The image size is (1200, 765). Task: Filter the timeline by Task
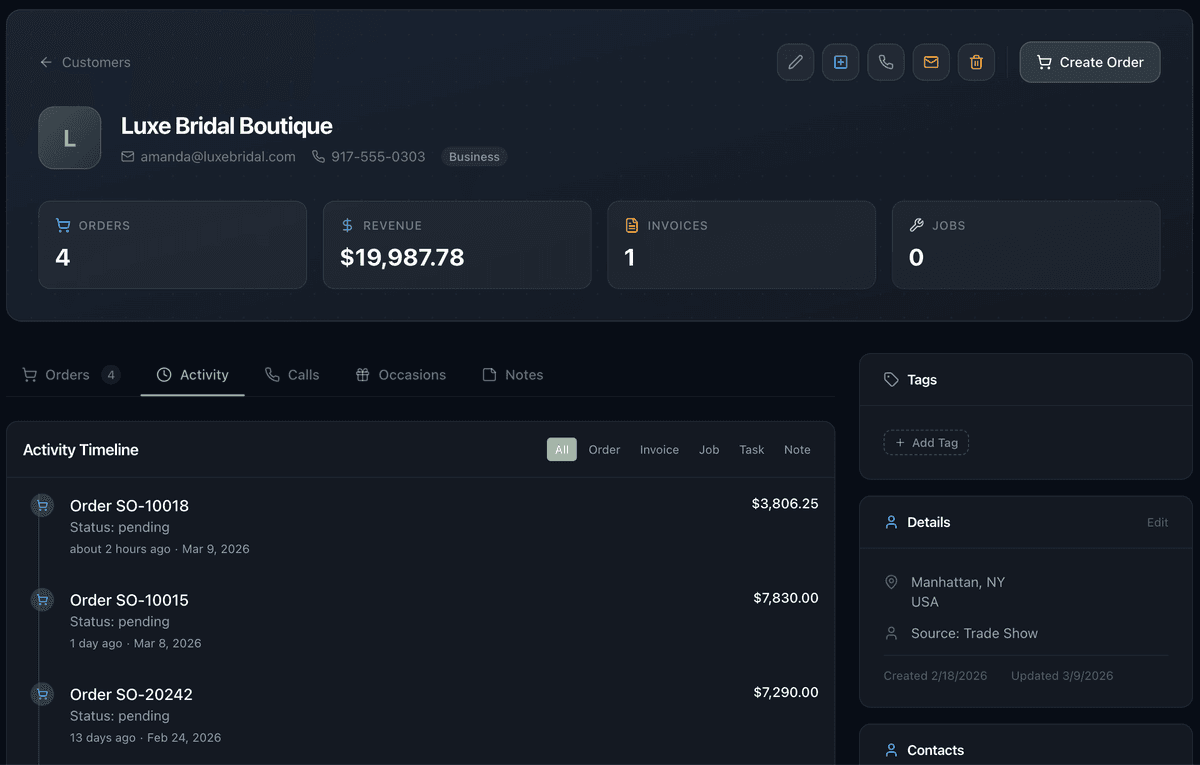click(x=752, y=450)
